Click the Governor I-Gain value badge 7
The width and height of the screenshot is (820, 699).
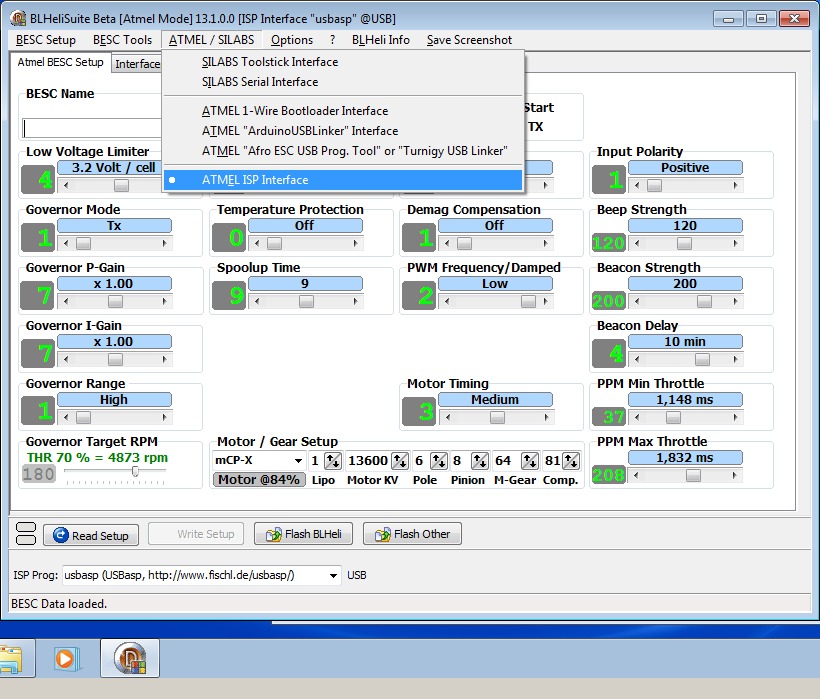[38, 353]
